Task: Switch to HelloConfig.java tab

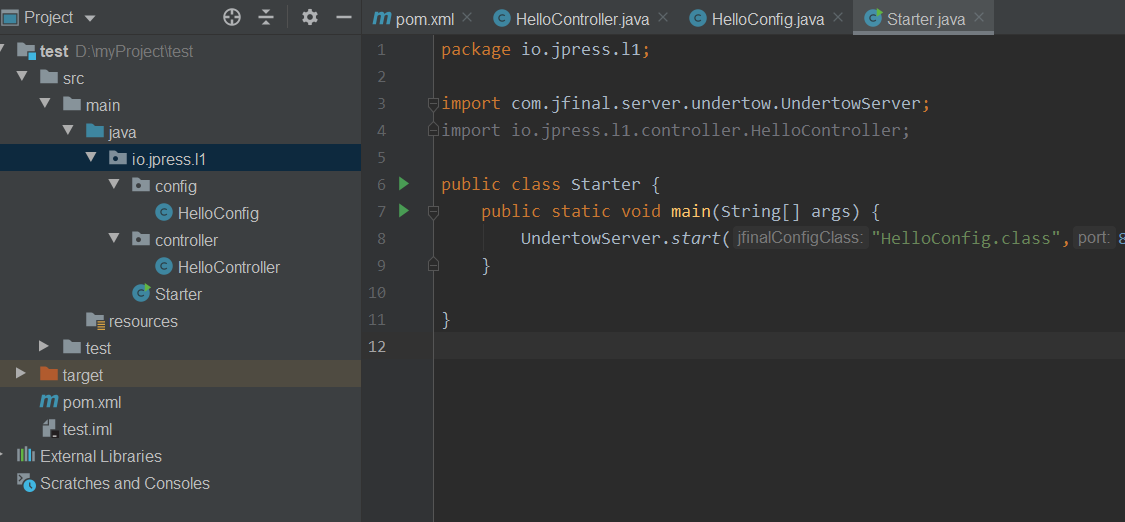Action: point(757,19)
